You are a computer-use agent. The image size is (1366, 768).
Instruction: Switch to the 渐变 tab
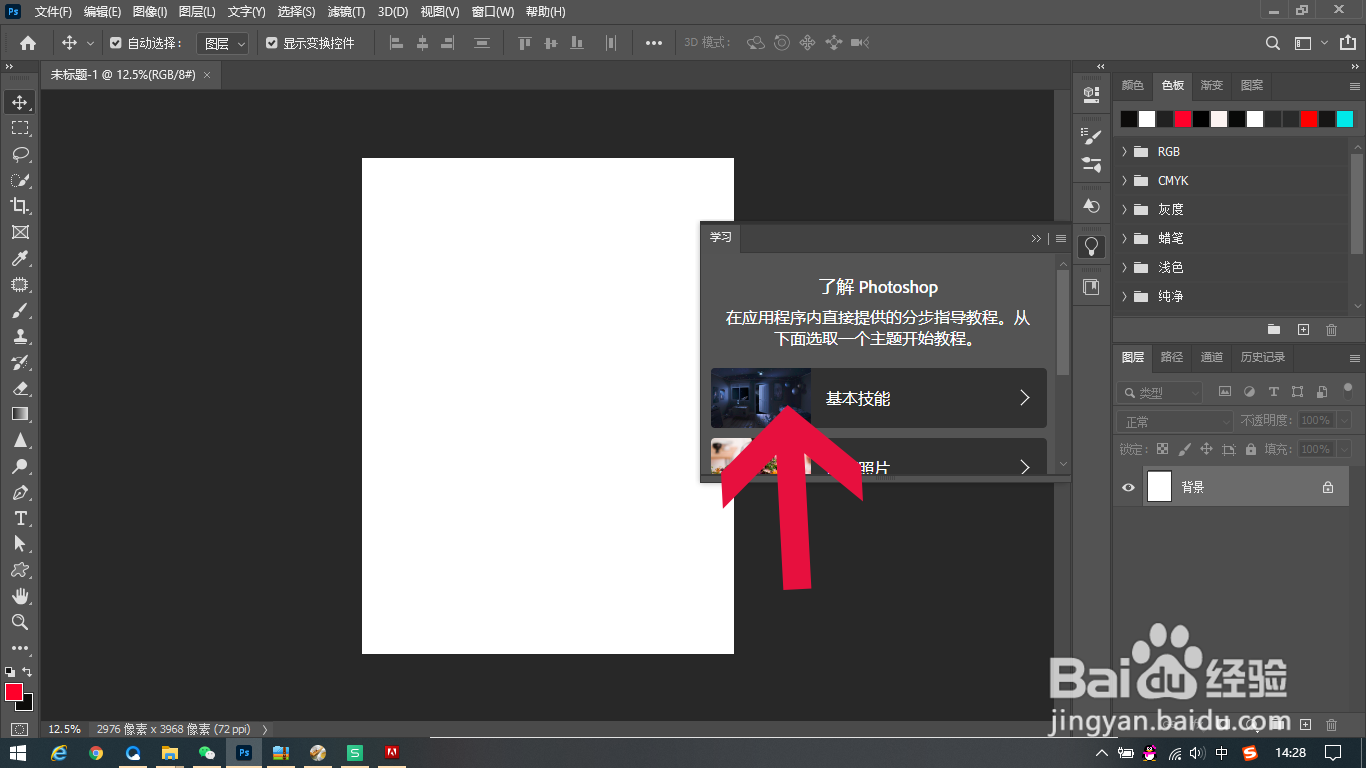point(1212,85)
